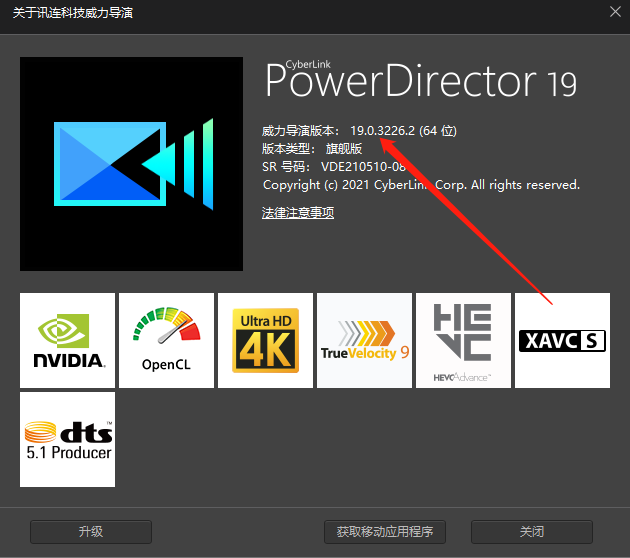Click the XAVC S logo tile
Screen dimensions: 630x558
point(562,340)
